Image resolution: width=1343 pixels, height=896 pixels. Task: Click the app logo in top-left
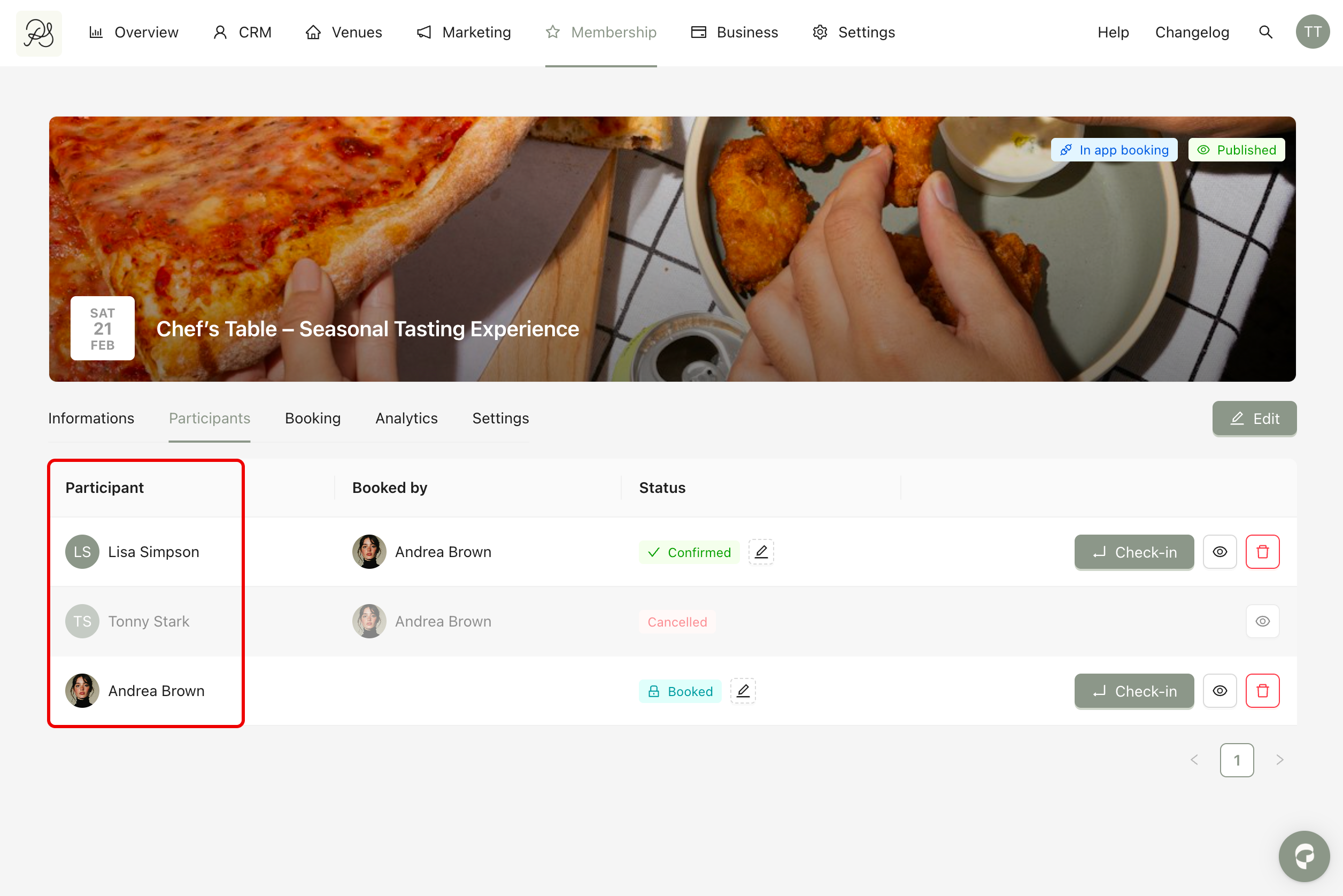tap(39, 33)
